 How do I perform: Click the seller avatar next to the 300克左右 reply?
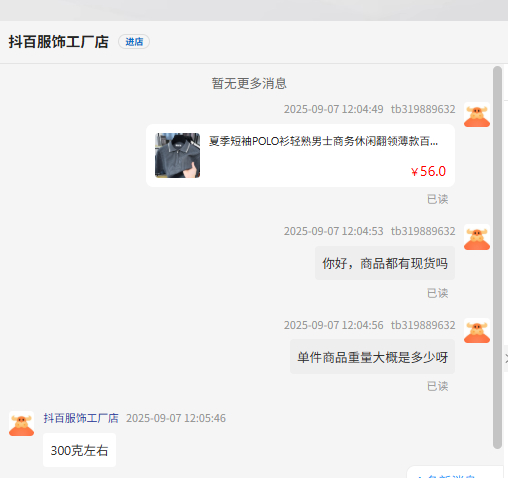[x=21, y=424]
